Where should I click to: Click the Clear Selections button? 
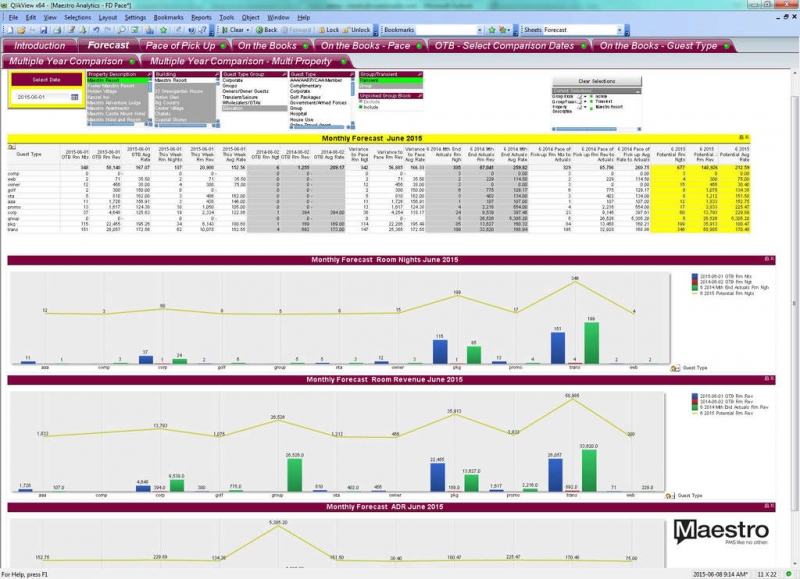pyautogui.click(x=596, y=81)
